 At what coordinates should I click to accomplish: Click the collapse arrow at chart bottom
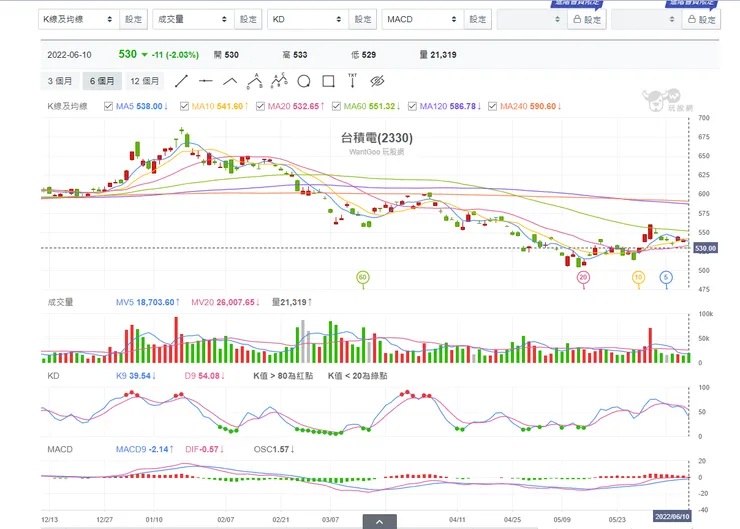379,521
